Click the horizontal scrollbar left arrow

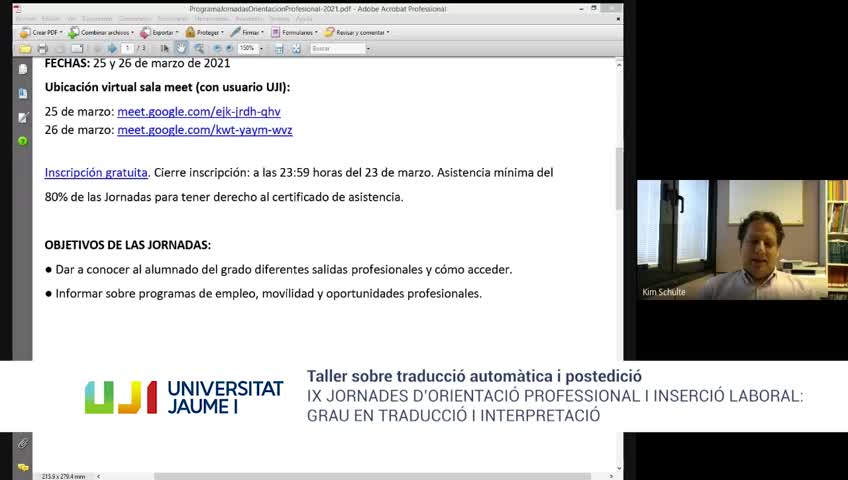(98, 476)
